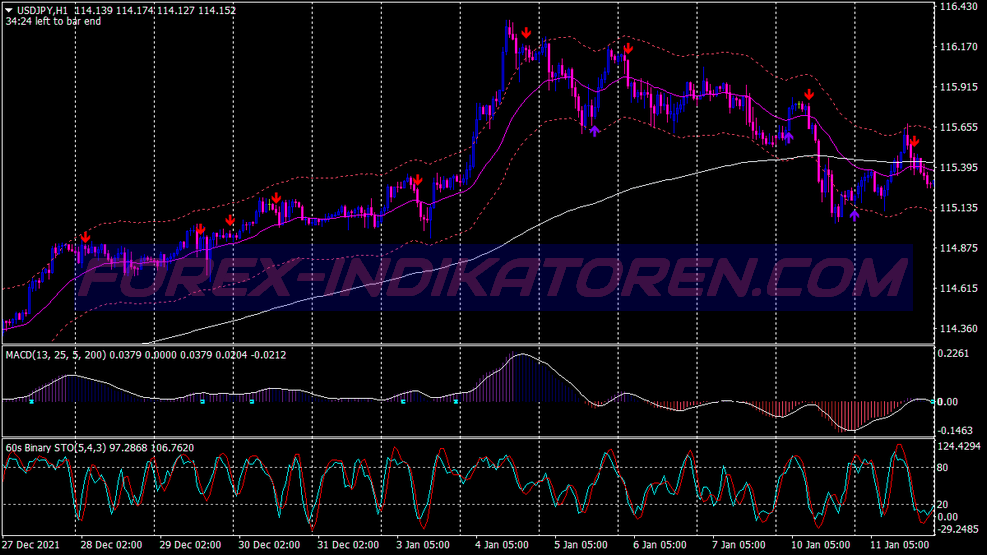Click the 10 Jan 05:00 time label
The height and width of the screenshot is (555, 987).
[820, 545]
